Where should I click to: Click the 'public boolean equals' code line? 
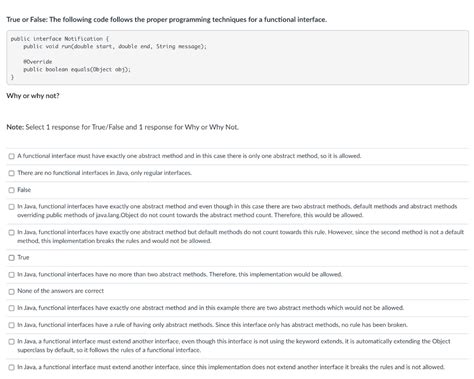pos(77,69)
